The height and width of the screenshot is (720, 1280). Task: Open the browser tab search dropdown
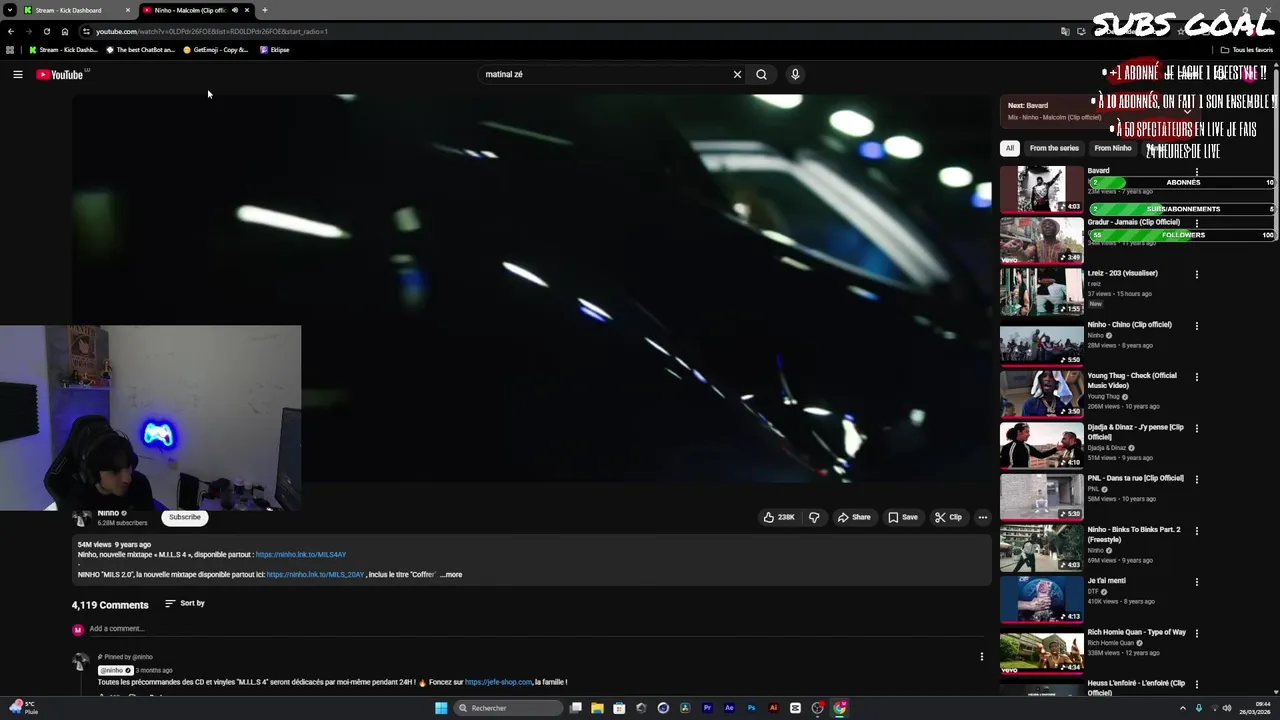coord(10,10)
